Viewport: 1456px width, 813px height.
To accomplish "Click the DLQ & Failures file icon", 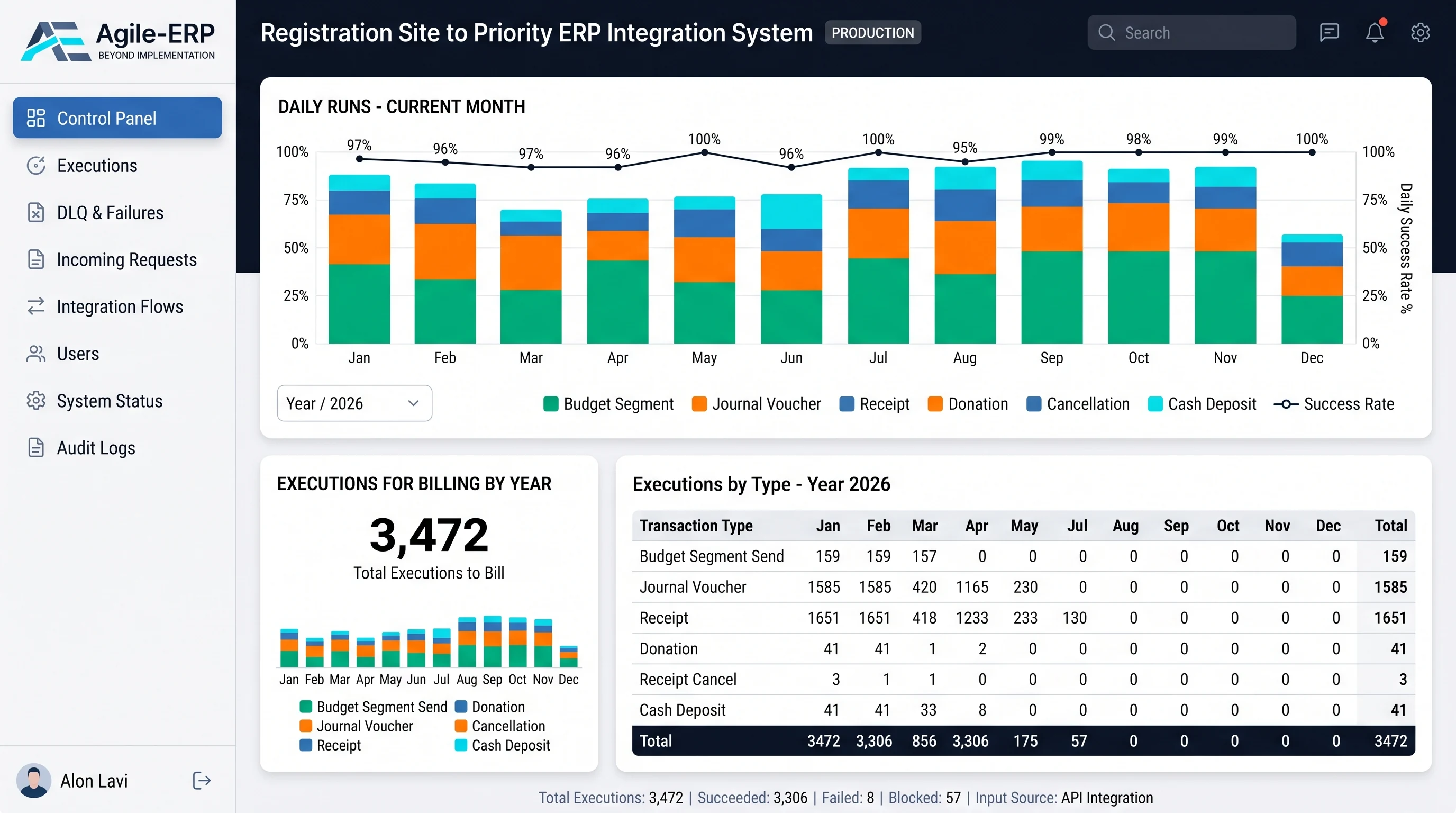I will [35, 212].
